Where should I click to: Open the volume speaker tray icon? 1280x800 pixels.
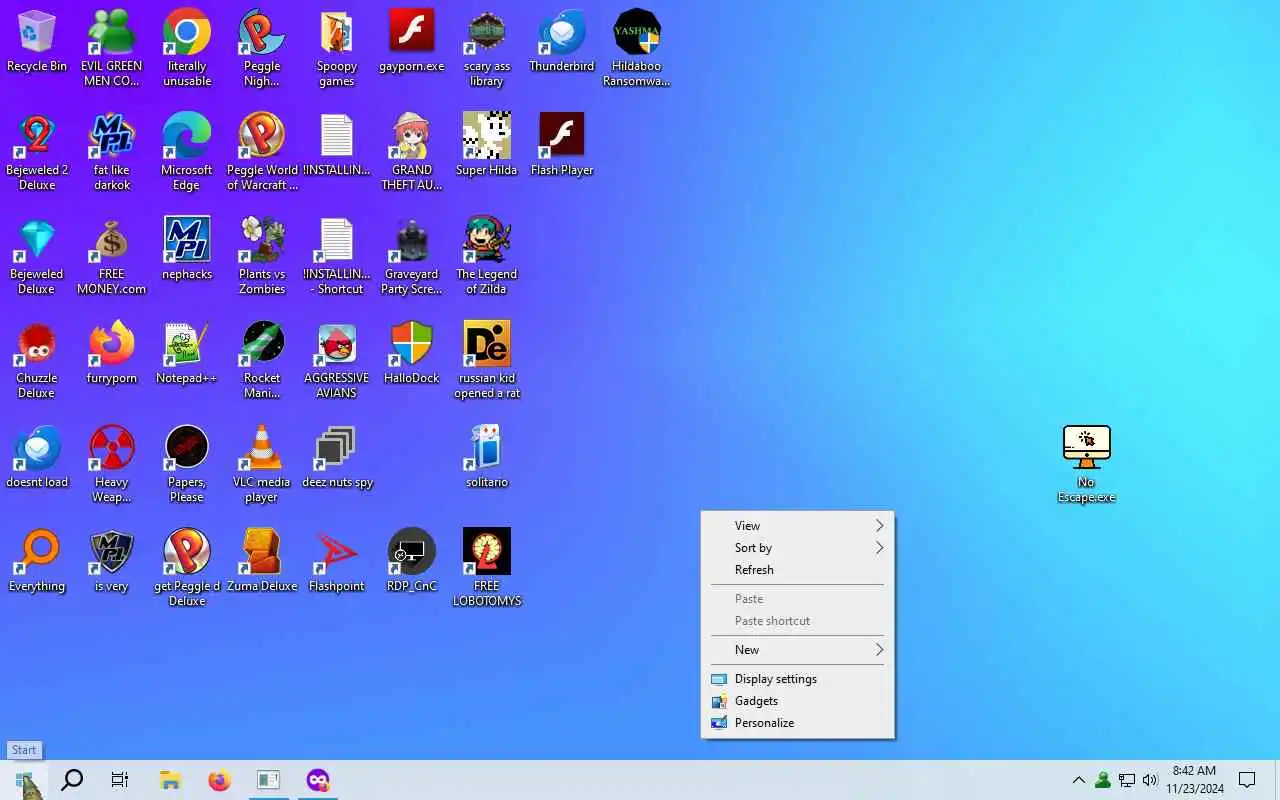click(x=1150, y=780)
